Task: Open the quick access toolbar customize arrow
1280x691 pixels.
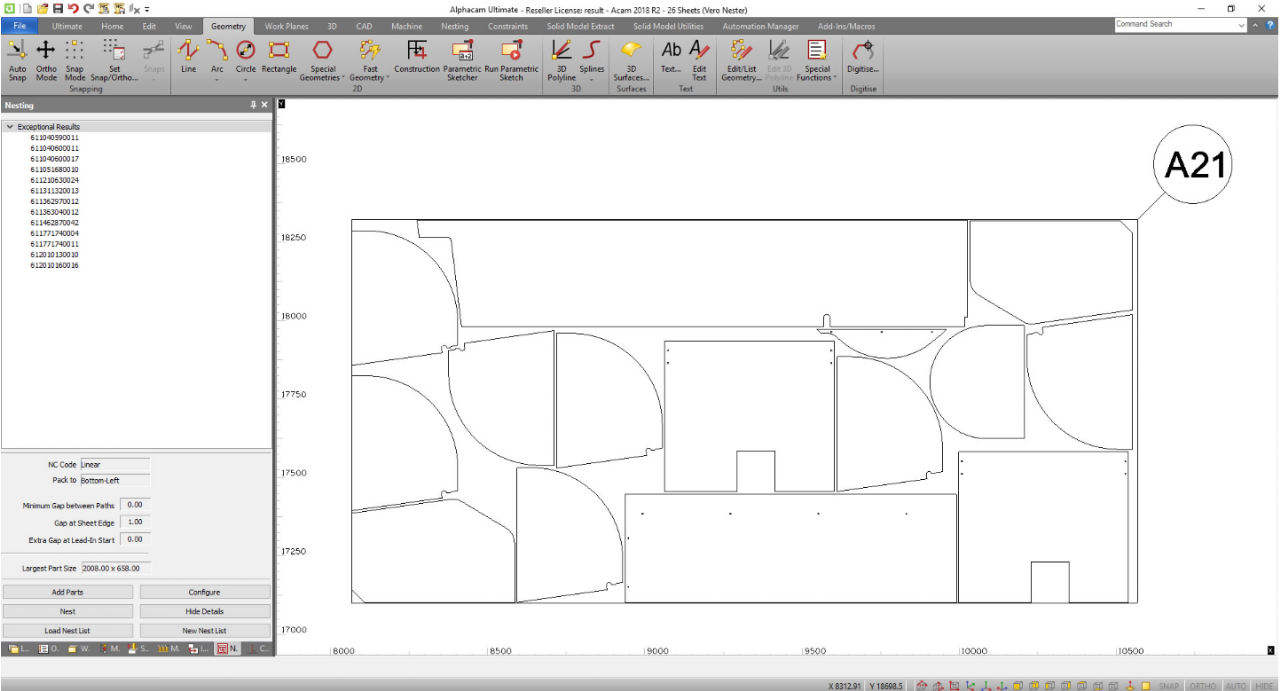Action: tap(147, 9)
